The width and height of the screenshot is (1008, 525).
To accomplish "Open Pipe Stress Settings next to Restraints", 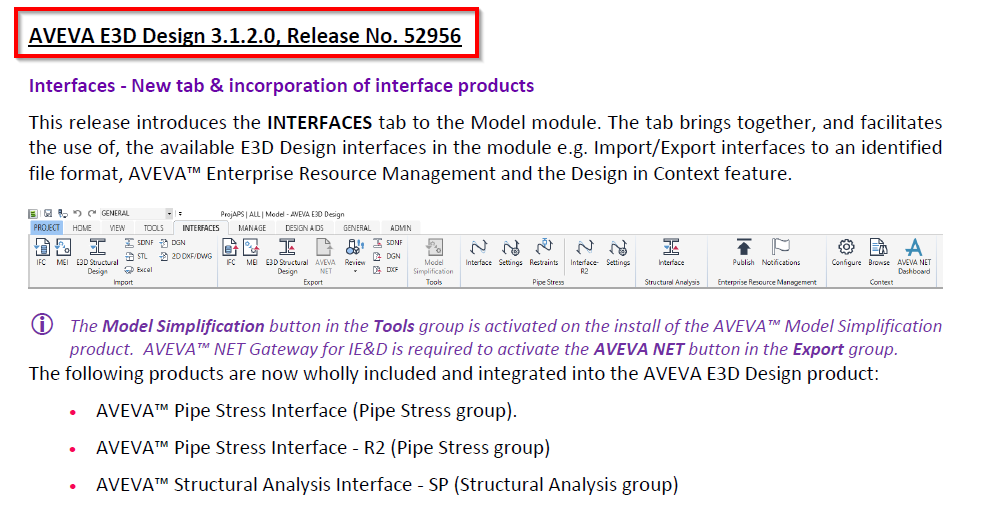I will point(511,252).
